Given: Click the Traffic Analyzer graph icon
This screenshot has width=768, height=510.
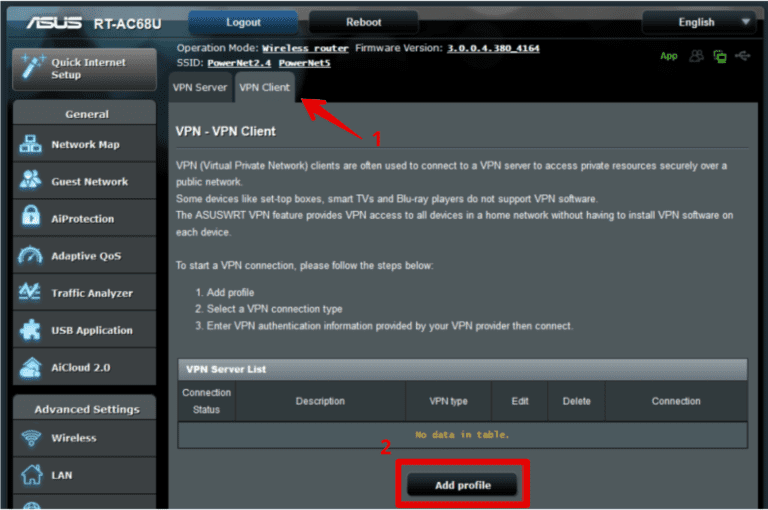Looking at the screenshot, I should 30,292.
